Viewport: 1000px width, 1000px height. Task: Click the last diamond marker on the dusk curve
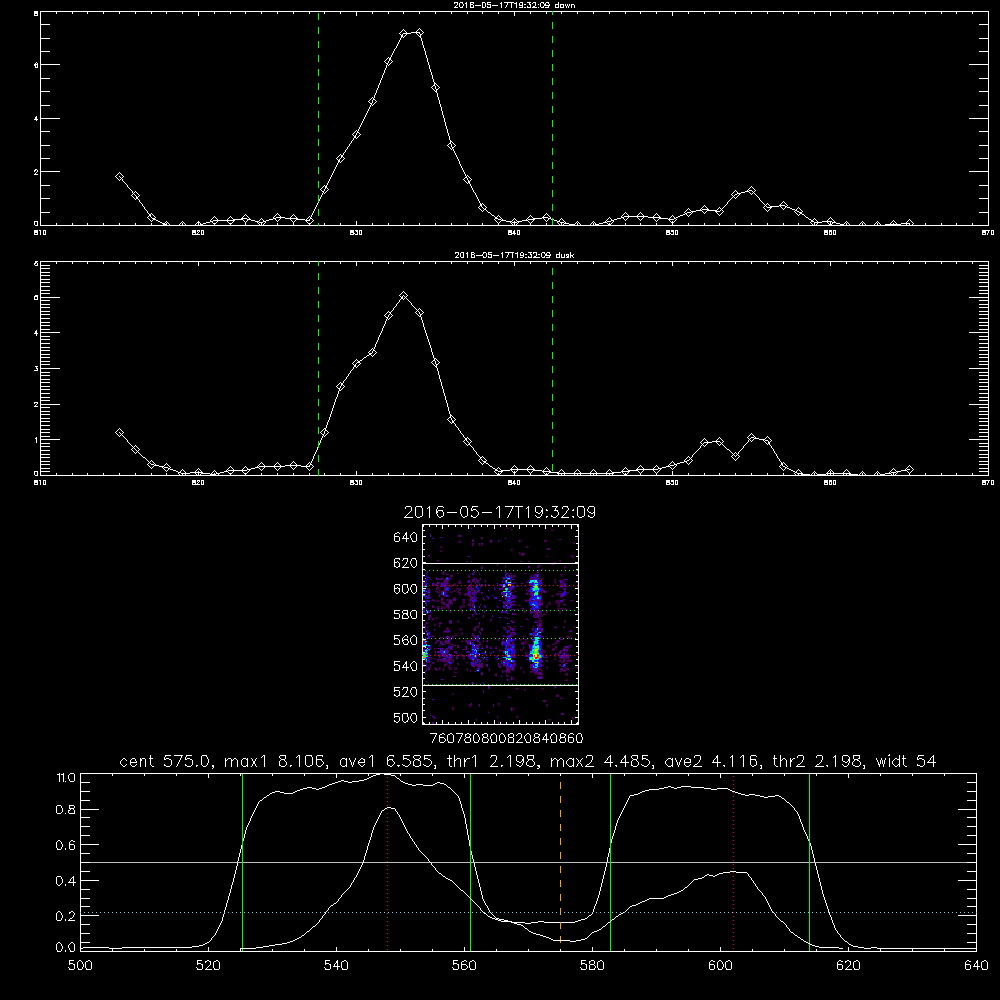tap(909, 469)
